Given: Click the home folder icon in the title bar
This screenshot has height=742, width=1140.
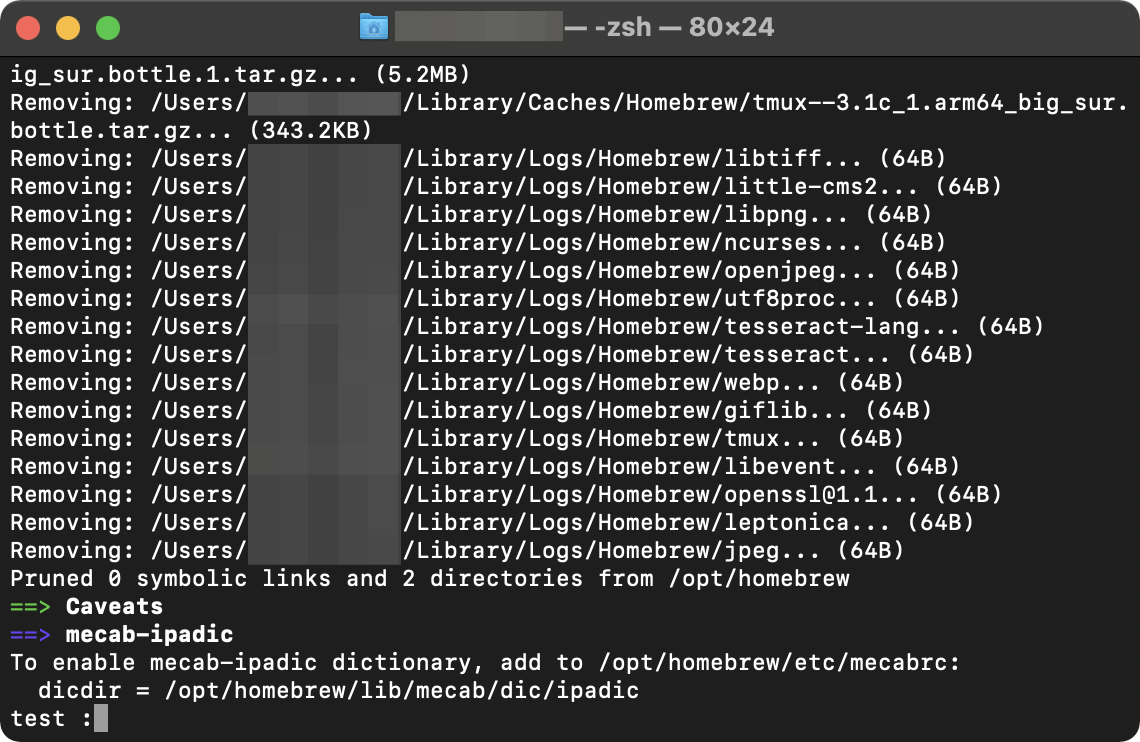Looking at the screenshot, I should (374, 27).
